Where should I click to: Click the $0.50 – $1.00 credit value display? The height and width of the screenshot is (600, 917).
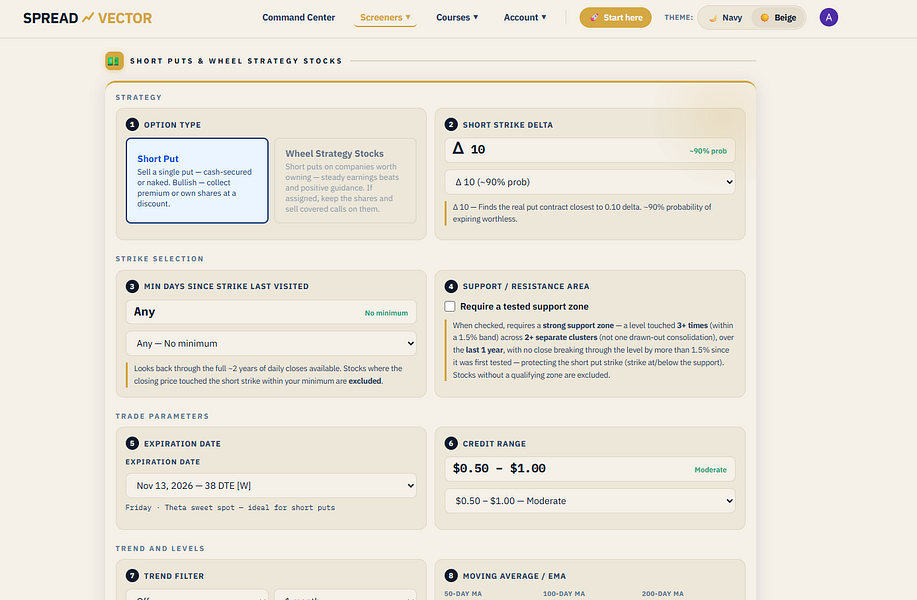coord(590,469)
